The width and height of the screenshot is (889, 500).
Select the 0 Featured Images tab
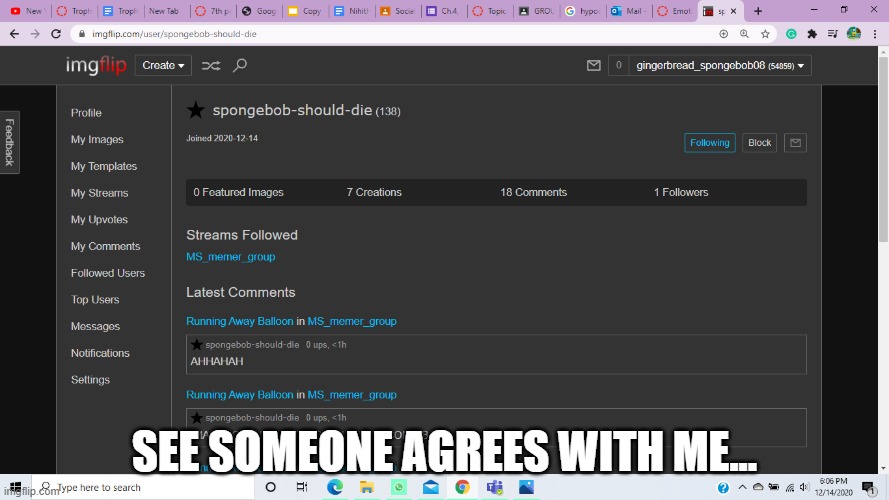coord(238,192)
